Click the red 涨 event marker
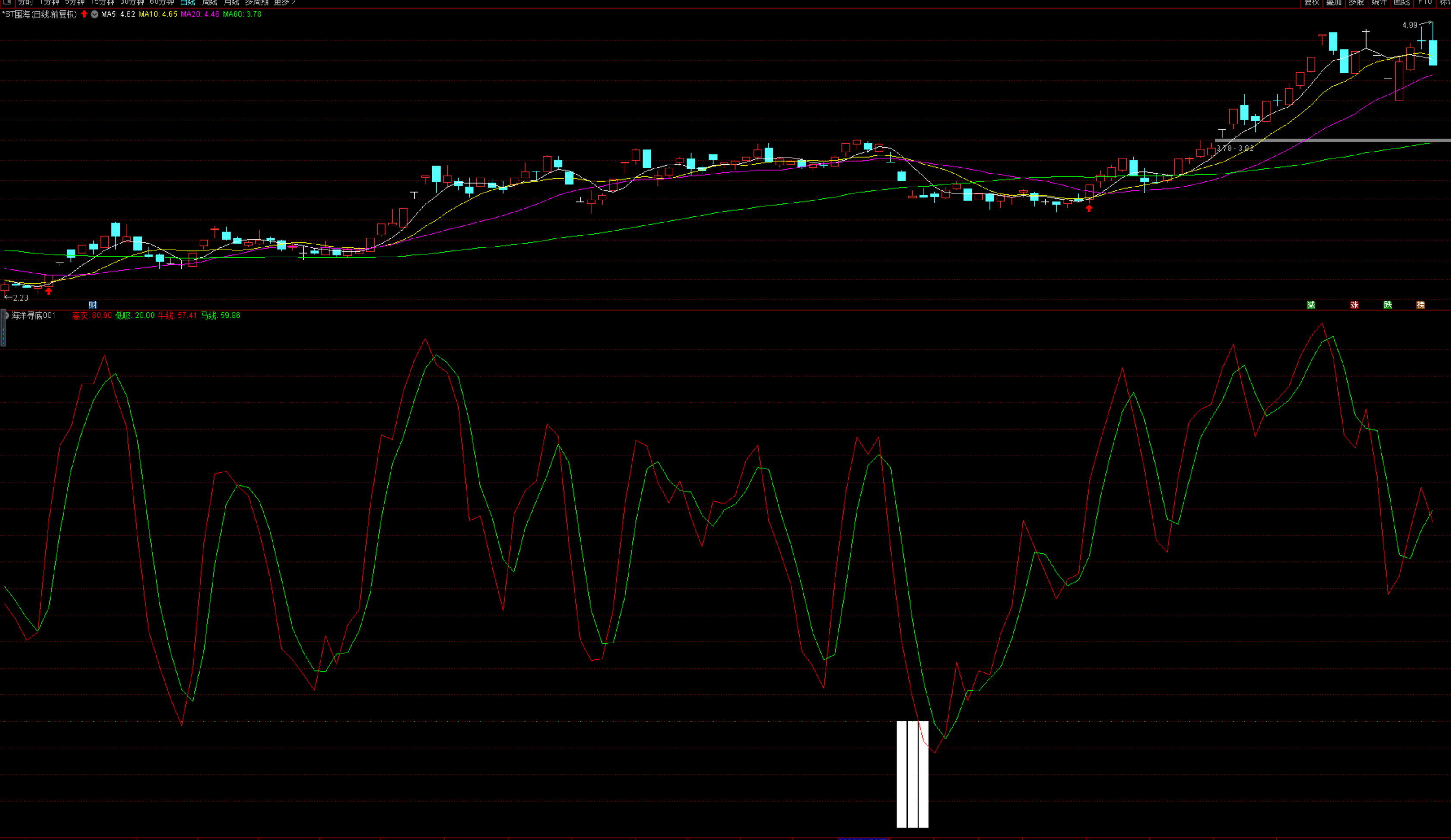 tap(1354, 305)
